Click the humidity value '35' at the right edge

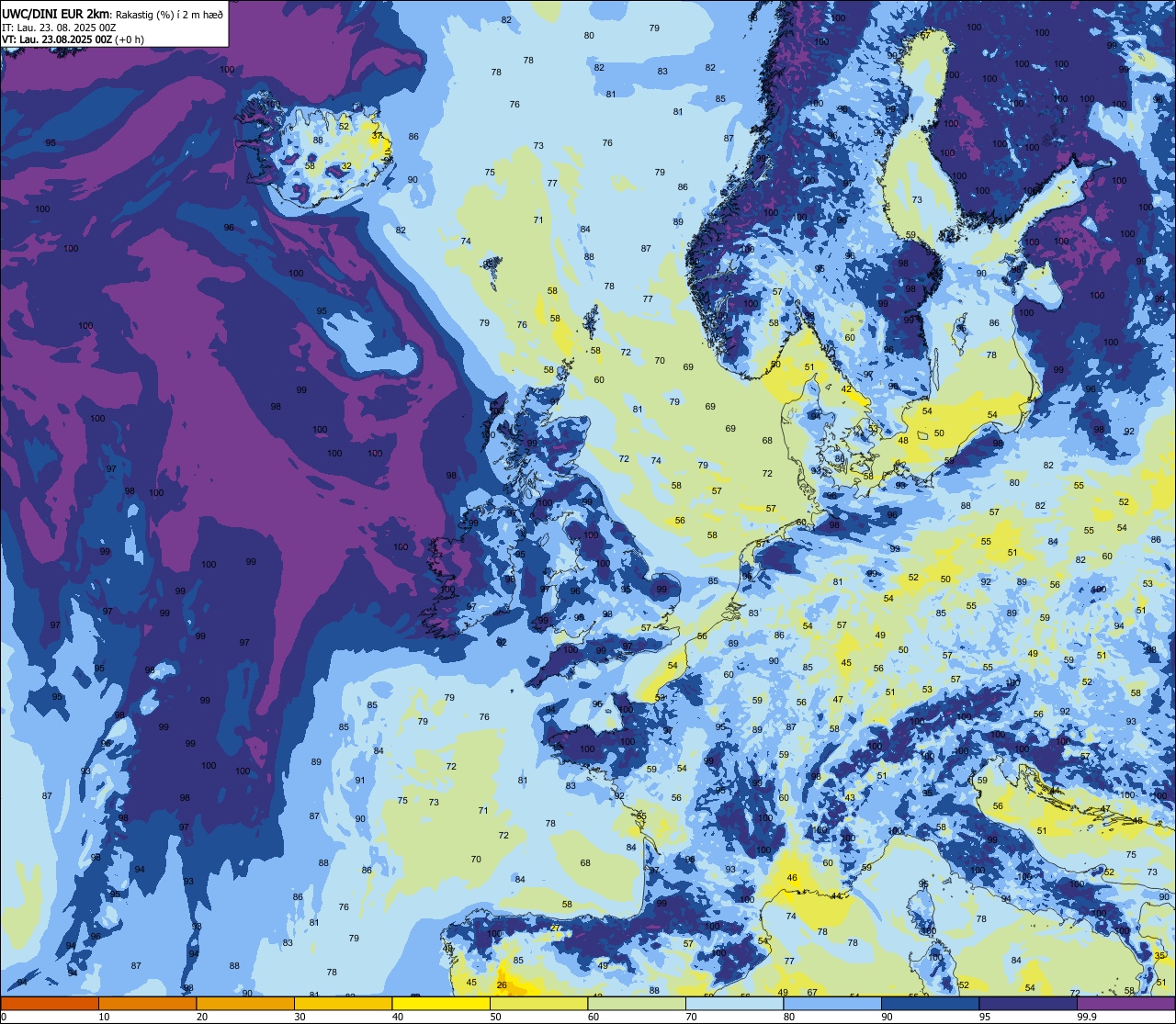[x=1159, y=956]
